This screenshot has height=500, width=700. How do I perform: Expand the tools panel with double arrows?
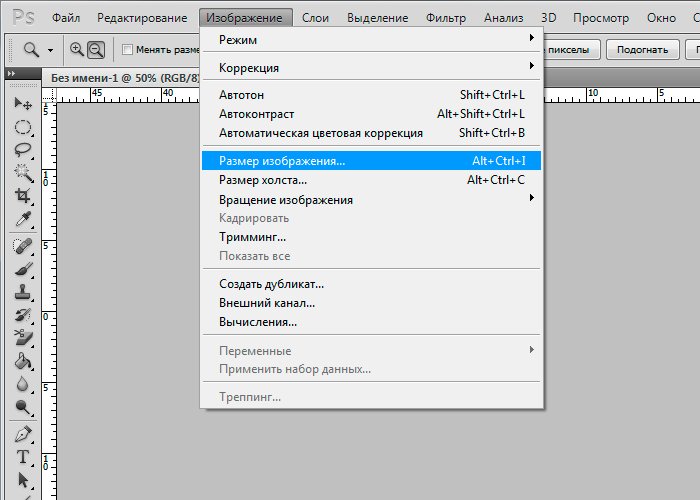pos(11,75)
